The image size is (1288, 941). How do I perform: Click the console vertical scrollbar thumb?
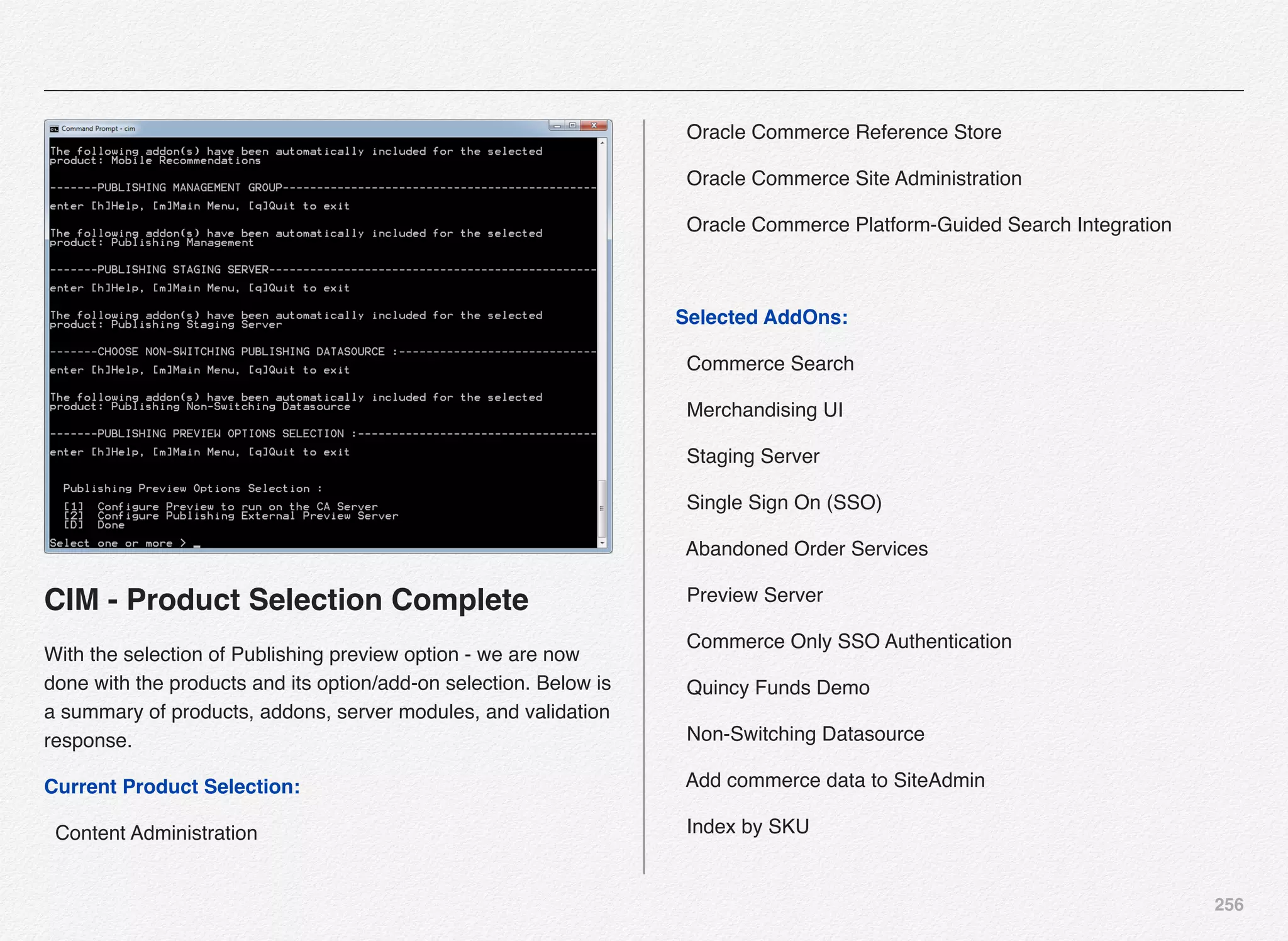pyautogui.click(x=602, y=508)
